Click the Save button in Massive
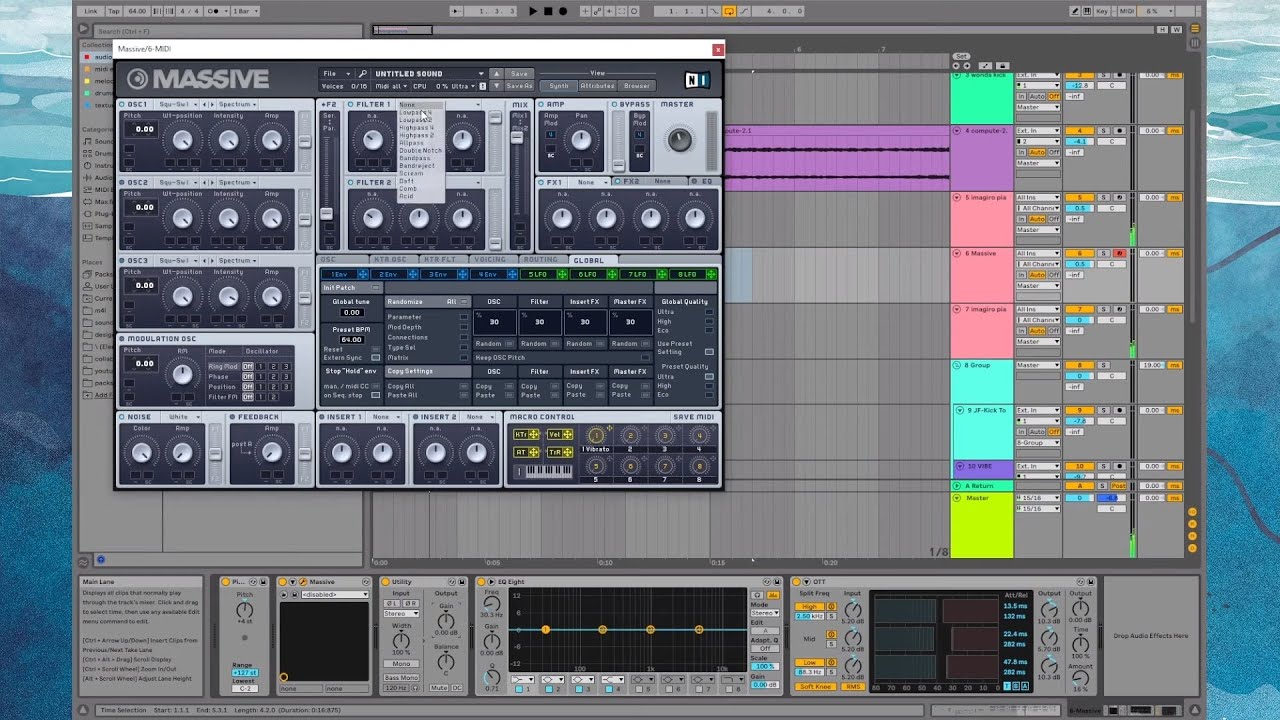Screen dimensions: 1280x720 [519, 74]
